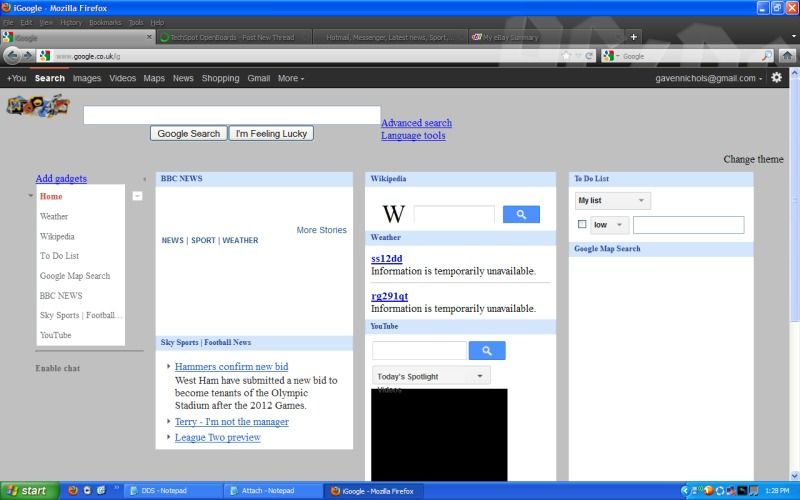Click the Wikipedia W logo
The image size is (800, 500).
point(393,214)
